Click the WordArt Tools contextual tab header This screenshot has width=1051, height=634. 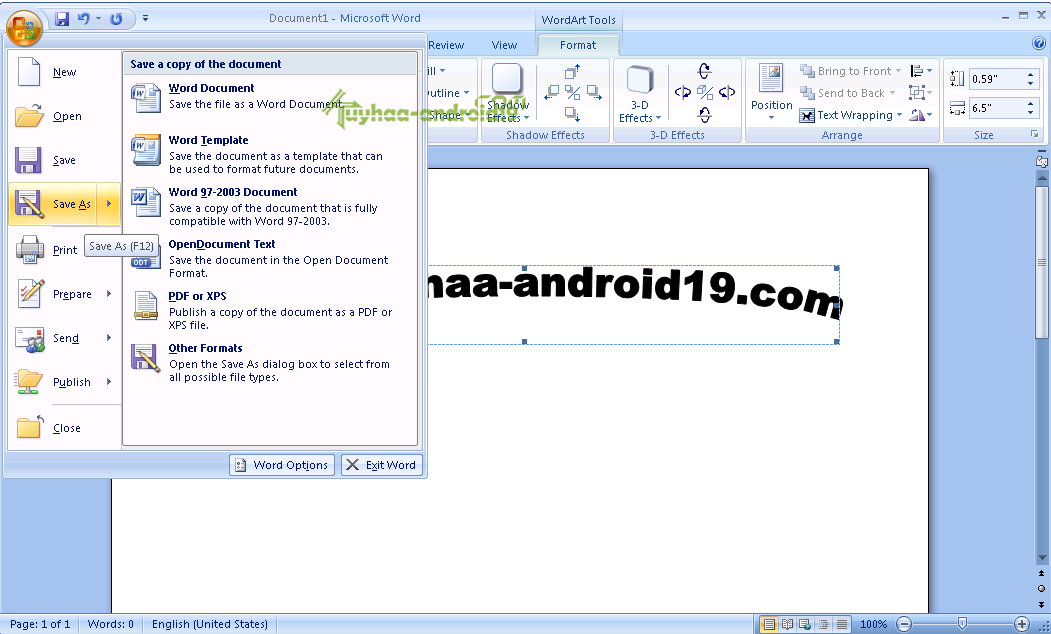coord(578,20)
